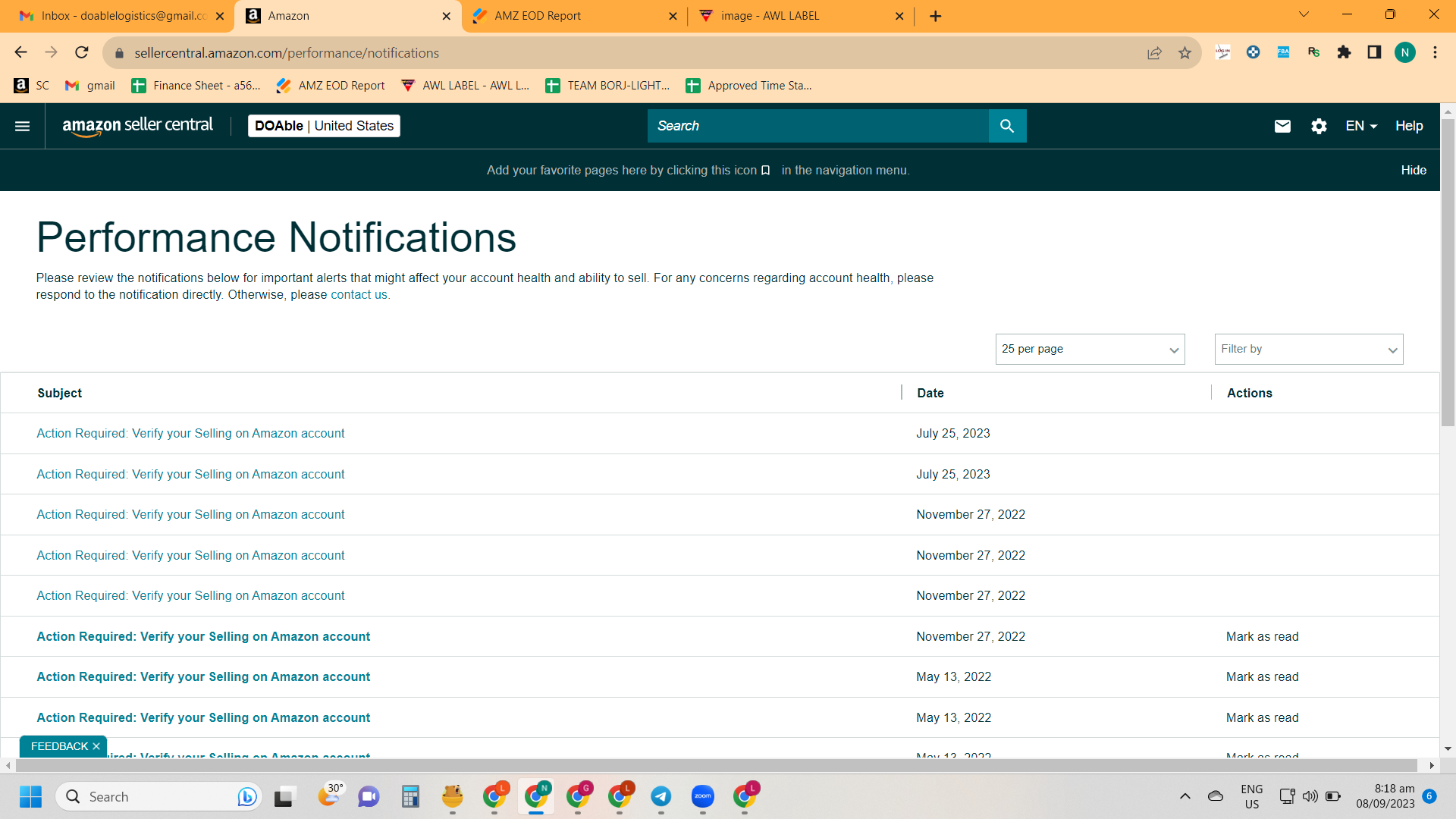Reload the Seller Central page
This screenshot has height=819, width=1456.
[x=82, y=52]
